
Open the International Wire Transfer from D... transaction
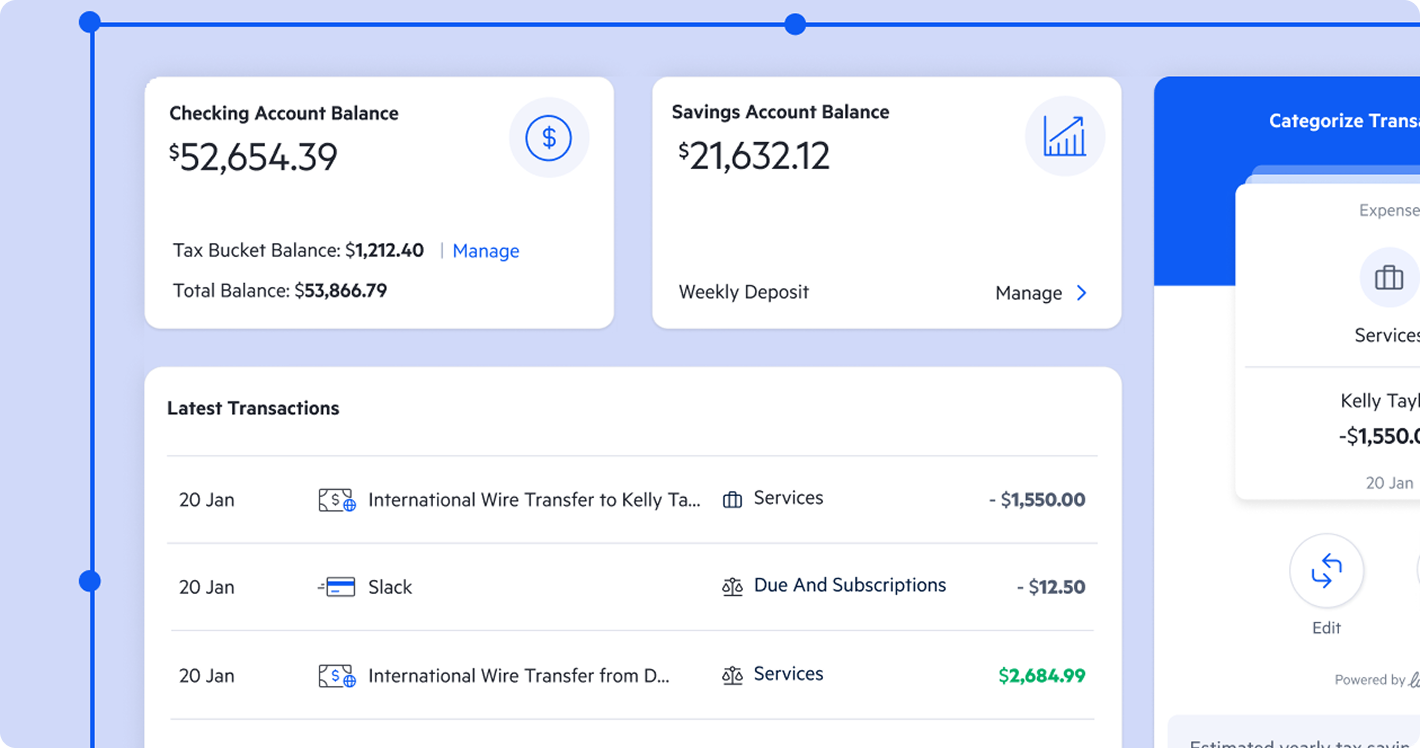519,676
